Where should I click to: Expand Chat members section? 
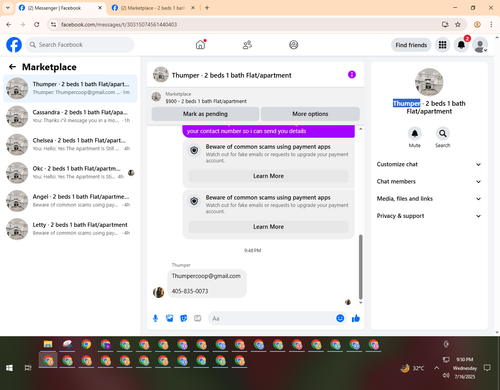click(x=429, y=182)
